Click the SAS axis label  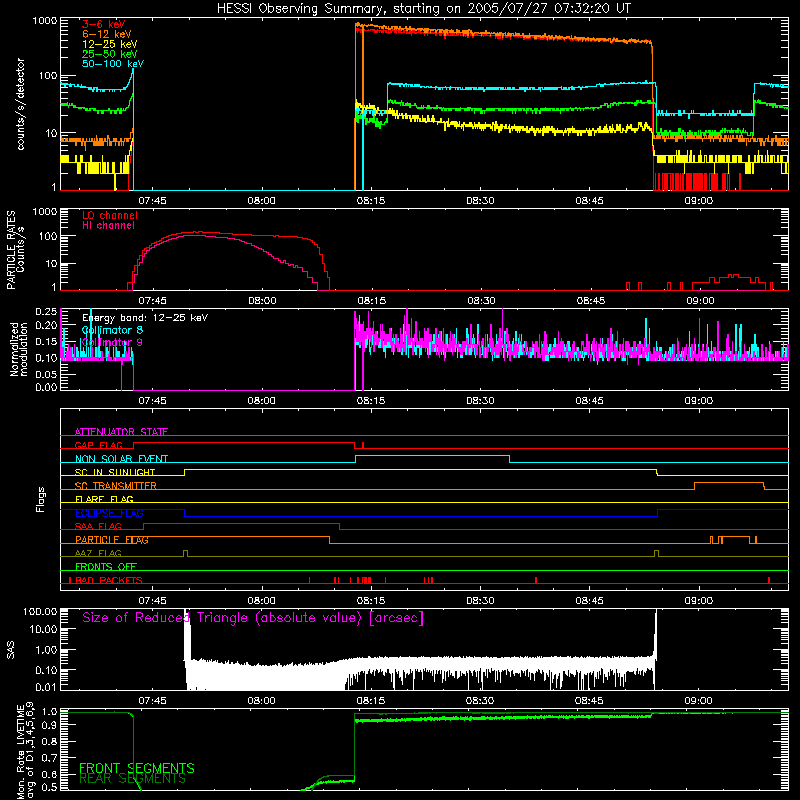[x=11, y=650]
